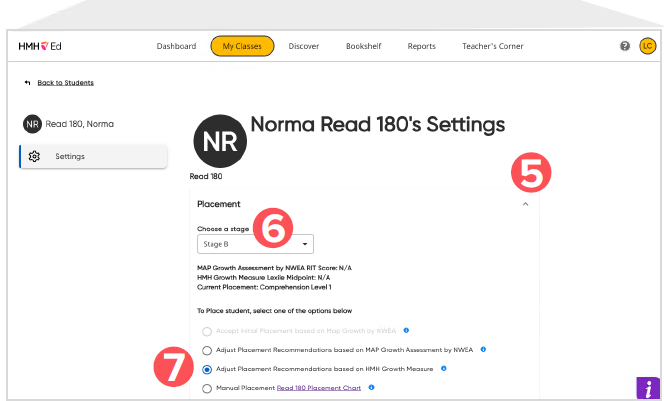Viewport: 664px width, 401px height.
Task: Select Adjust Placement based on HMH Growth Measure
Action: pyautogui.click(x=207, y=369)
